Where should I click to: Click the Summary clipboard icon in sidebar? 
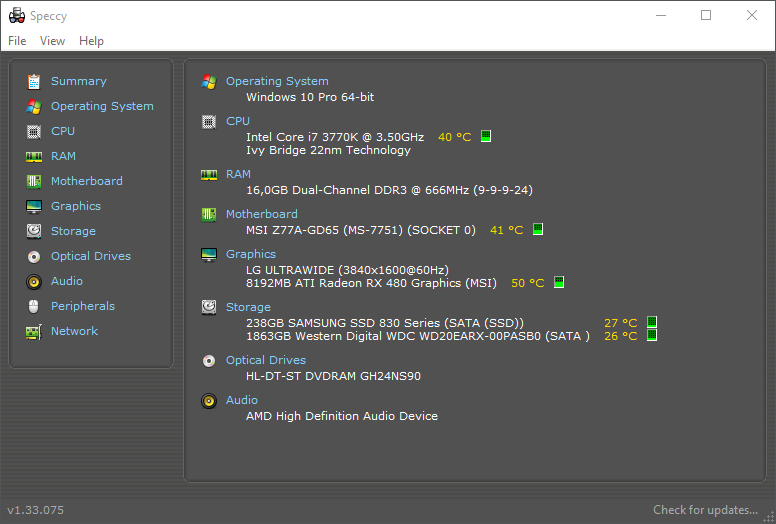pos(34,82)
